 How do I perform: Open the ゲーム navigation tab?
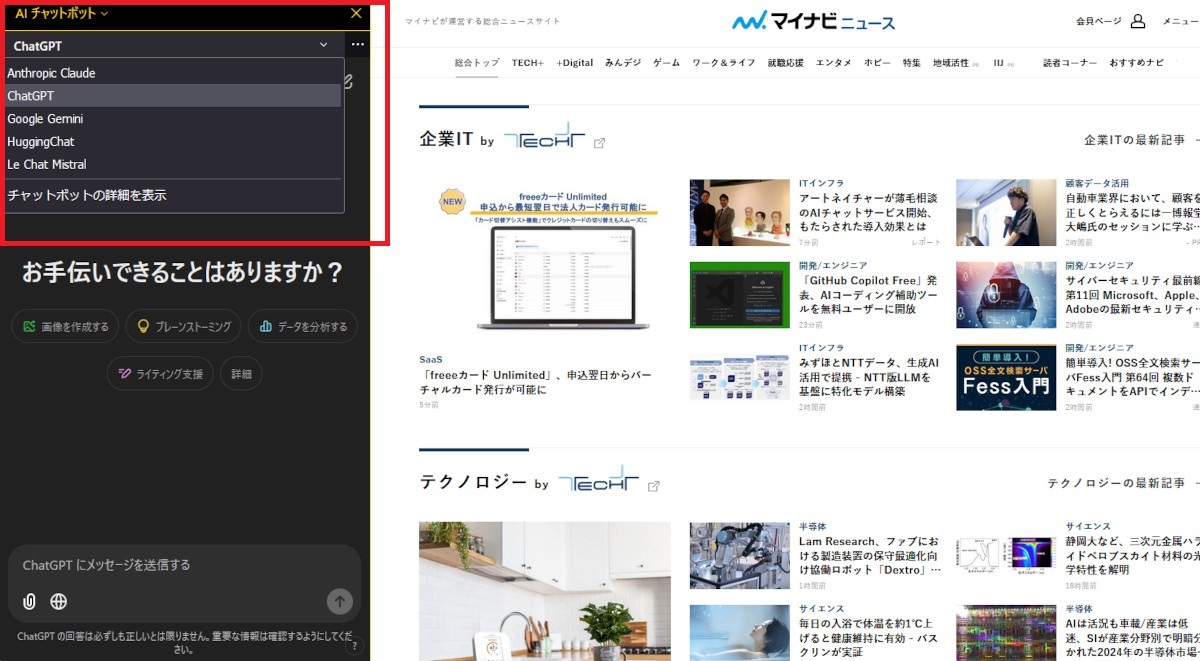tap(667, 63)
